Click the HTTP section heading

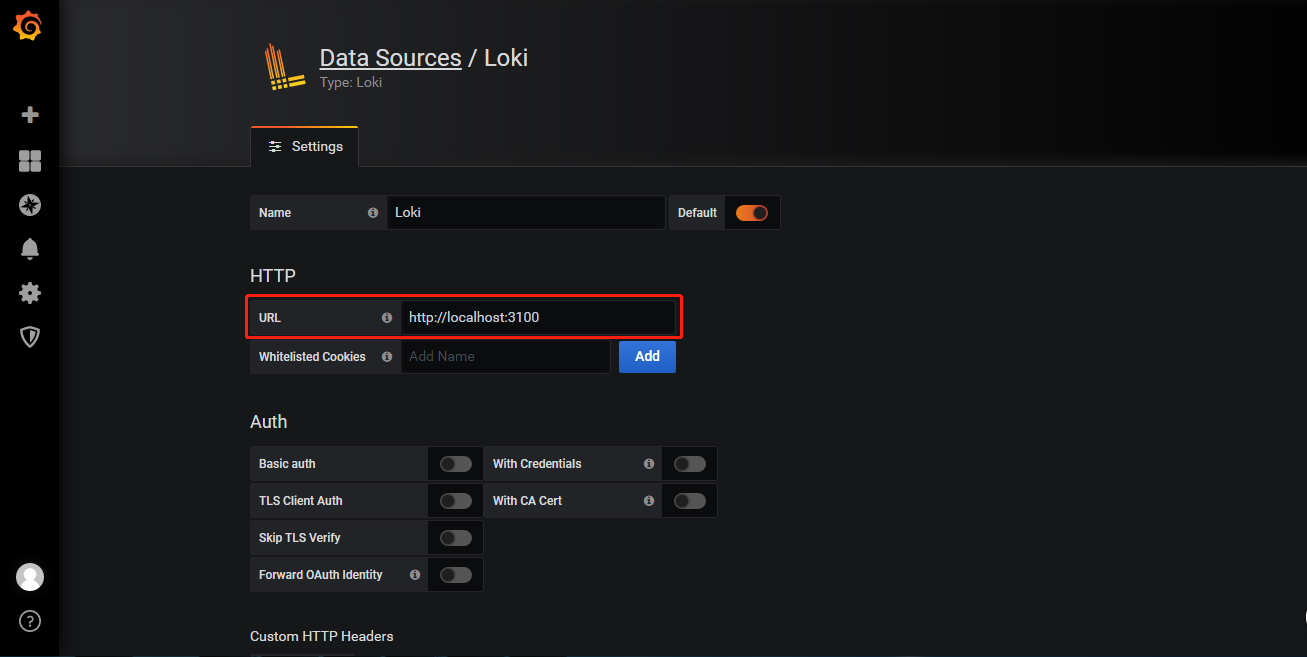273,276
